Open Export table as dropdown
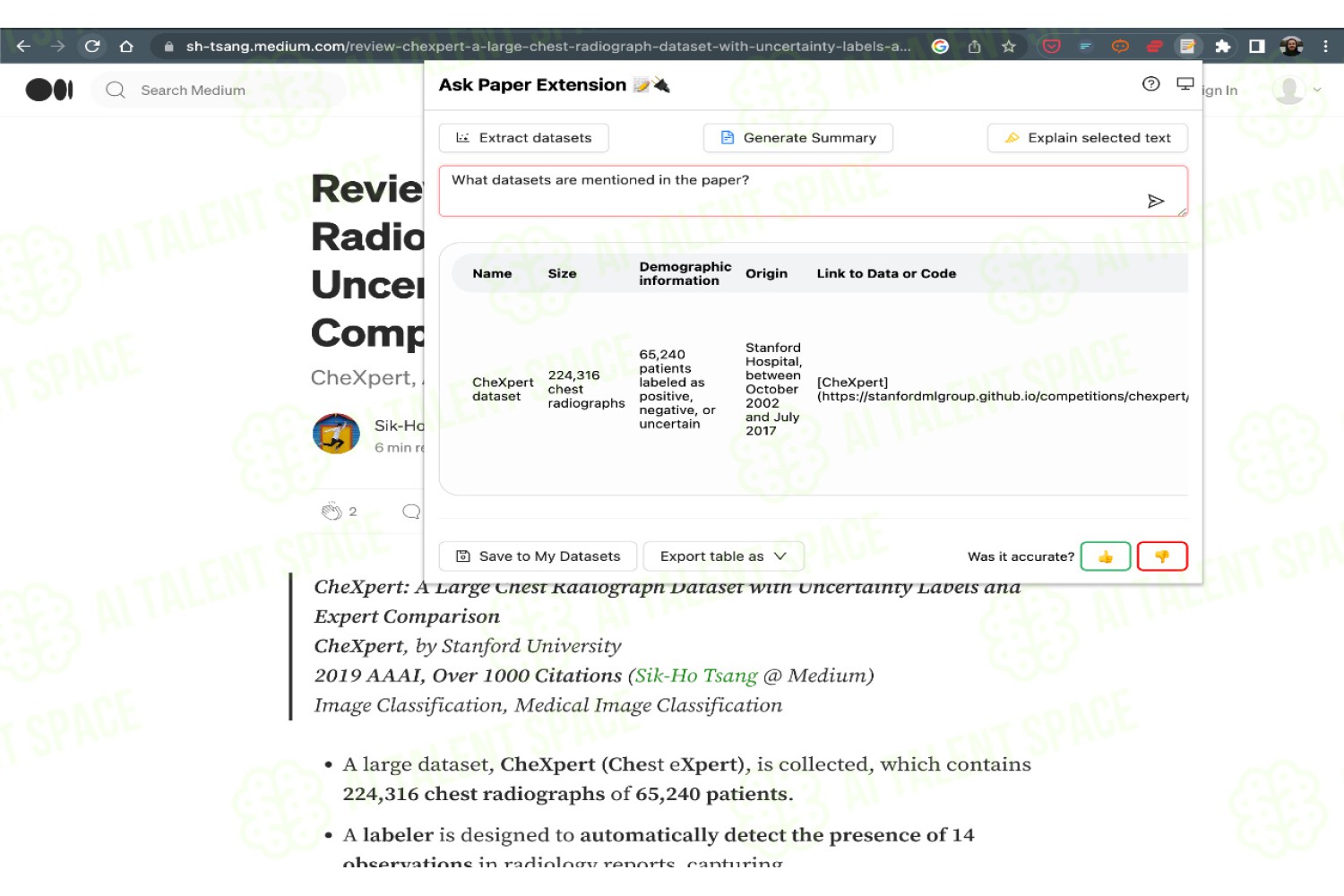Screen dimensions: 1344x896 tap(724, 556)
